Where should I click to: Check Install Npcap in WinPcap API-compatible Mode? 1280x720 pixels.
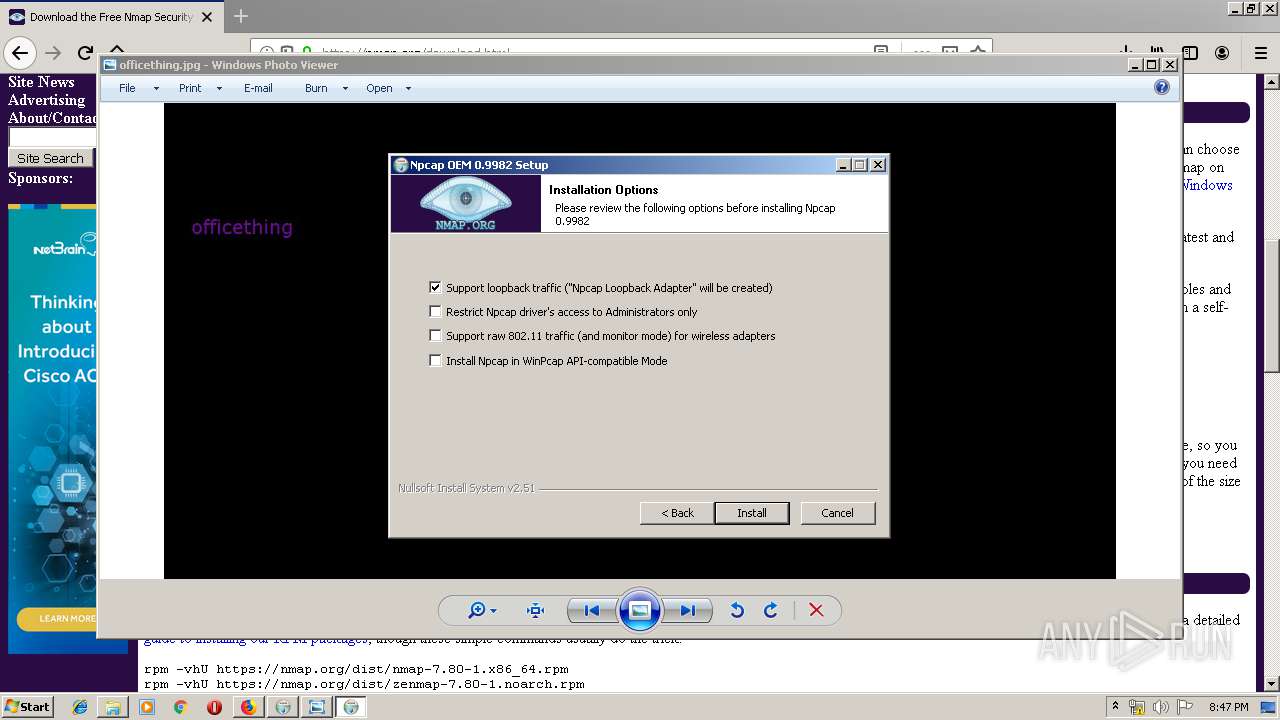point(435,360)
